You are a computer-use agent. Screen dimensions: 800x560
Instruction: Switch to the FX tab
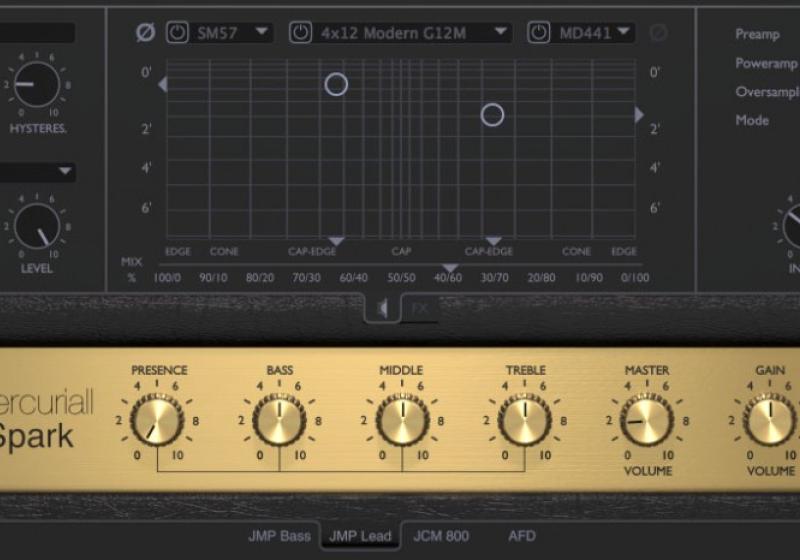pyautogui.click(x=419, y=309)
